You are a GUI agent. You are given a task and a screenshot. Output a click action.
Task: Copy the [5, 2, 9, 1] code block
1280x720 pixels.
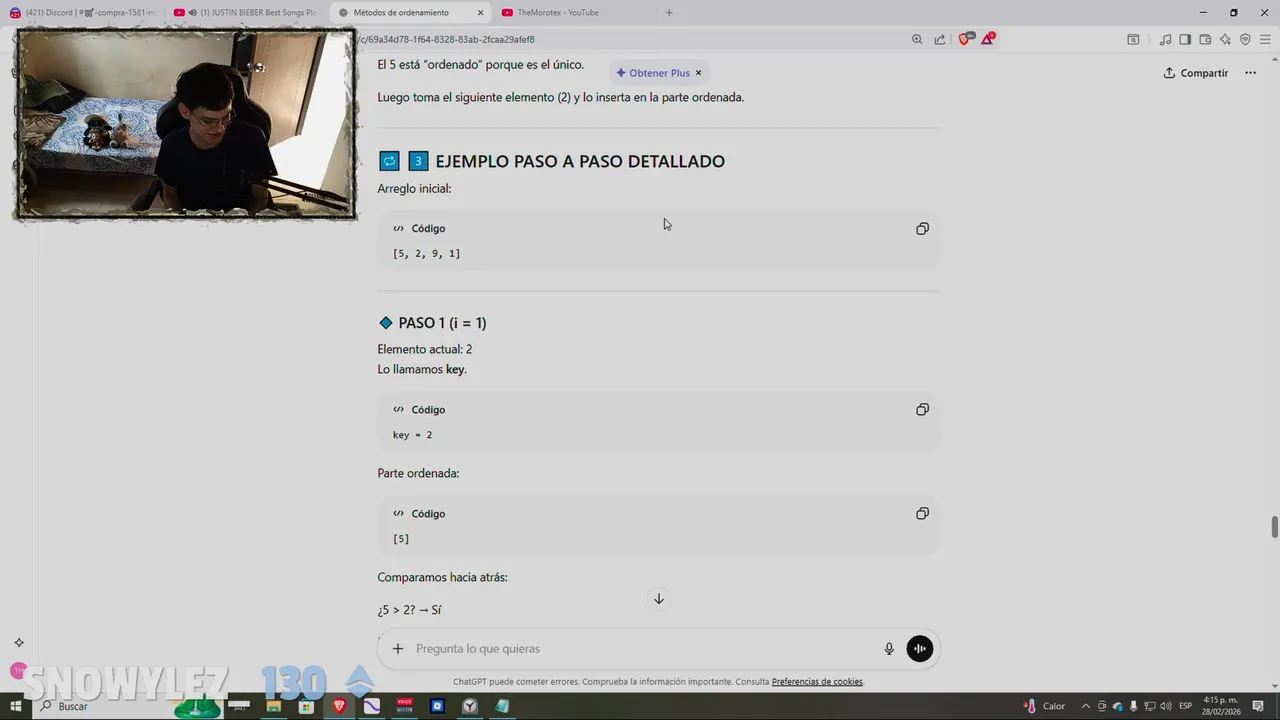coord(922,229)
